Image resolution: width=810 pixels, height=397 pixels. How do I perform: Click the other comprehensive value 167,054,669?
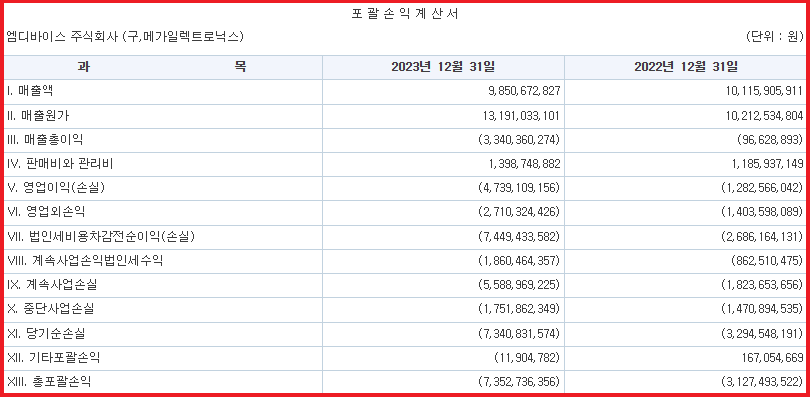(774, 358)
